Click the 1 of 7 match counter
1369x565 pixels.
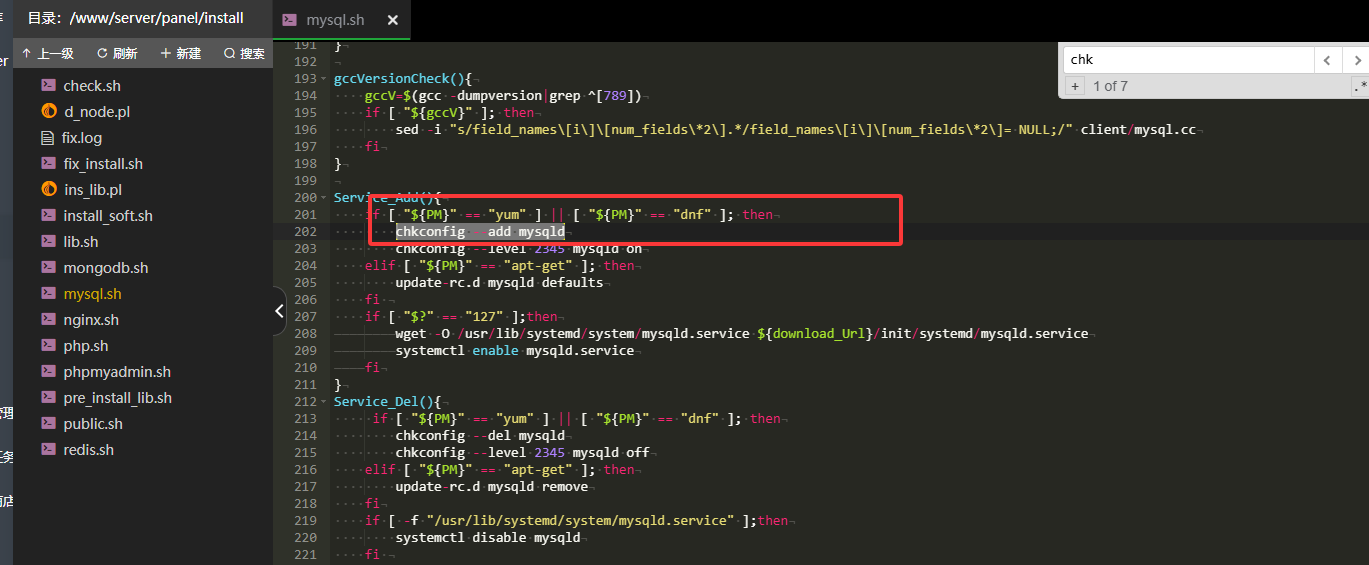tap(1110, 87)
